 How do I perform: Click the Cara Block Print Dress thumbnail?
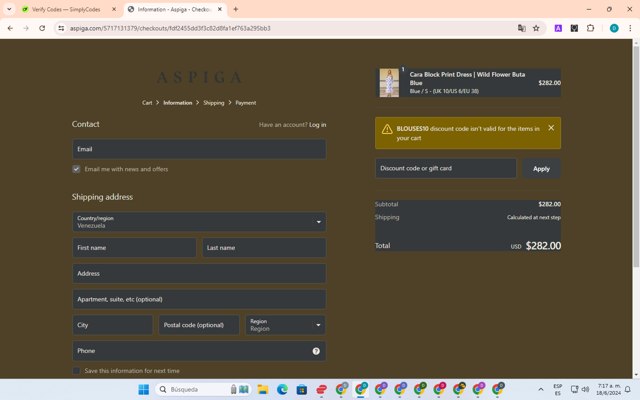pos(389,82)
